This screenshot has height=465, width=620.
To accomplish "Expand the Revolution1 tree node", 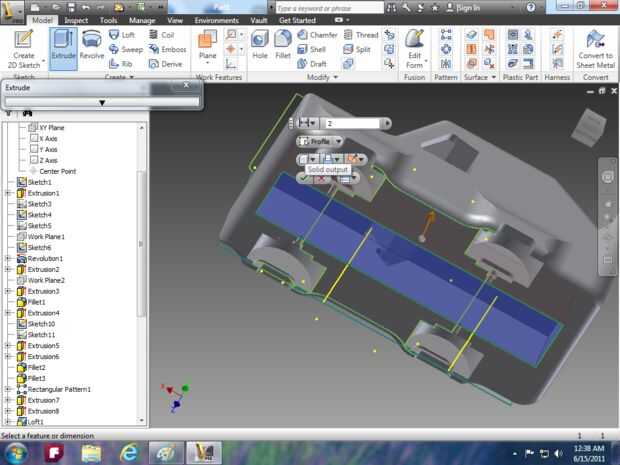I will pos(8,259).
